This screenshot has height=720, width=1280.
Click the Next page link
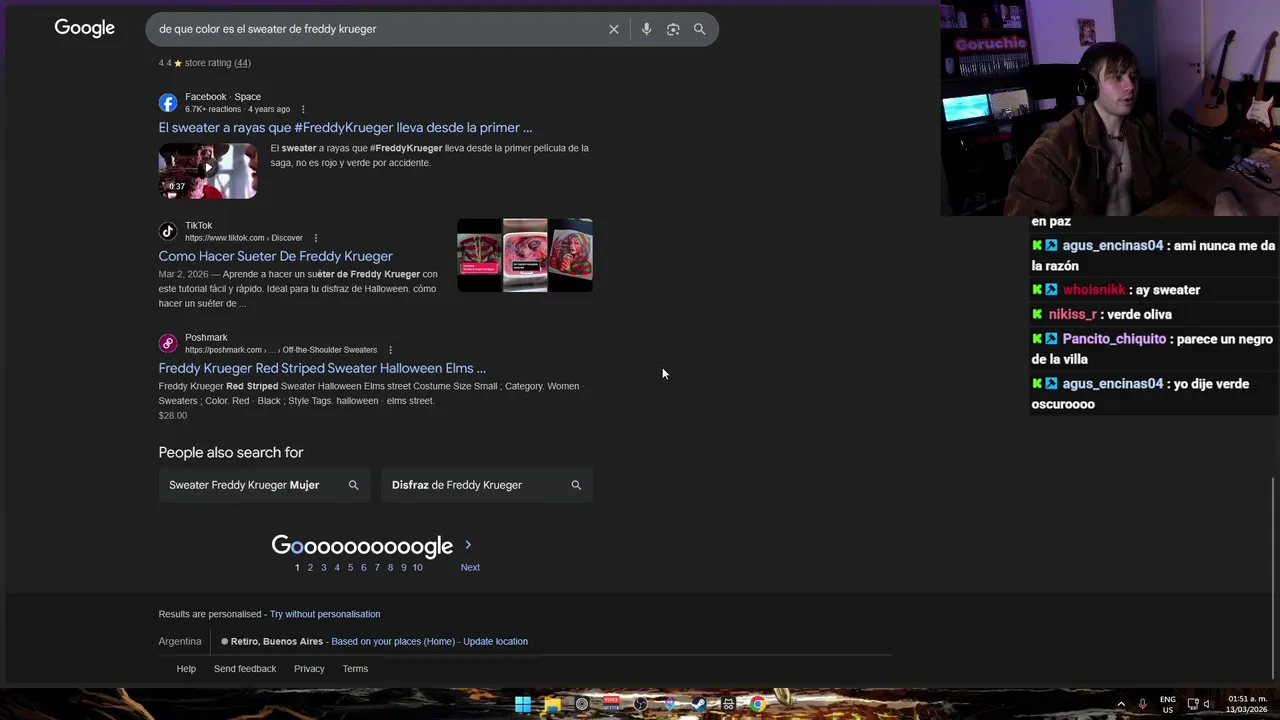(470, 567)
